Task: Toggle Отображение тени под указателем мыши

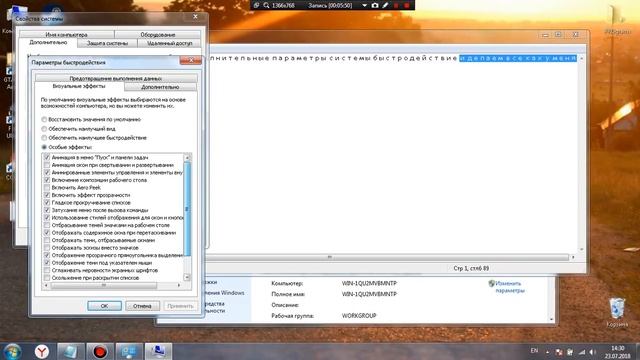Action: (x=47, y=263)
